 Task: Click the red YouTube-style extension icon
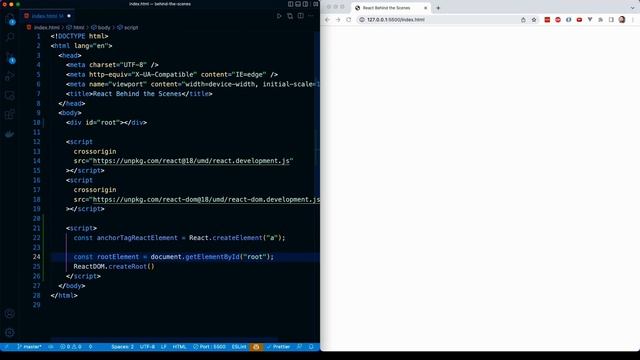point(579,20)
